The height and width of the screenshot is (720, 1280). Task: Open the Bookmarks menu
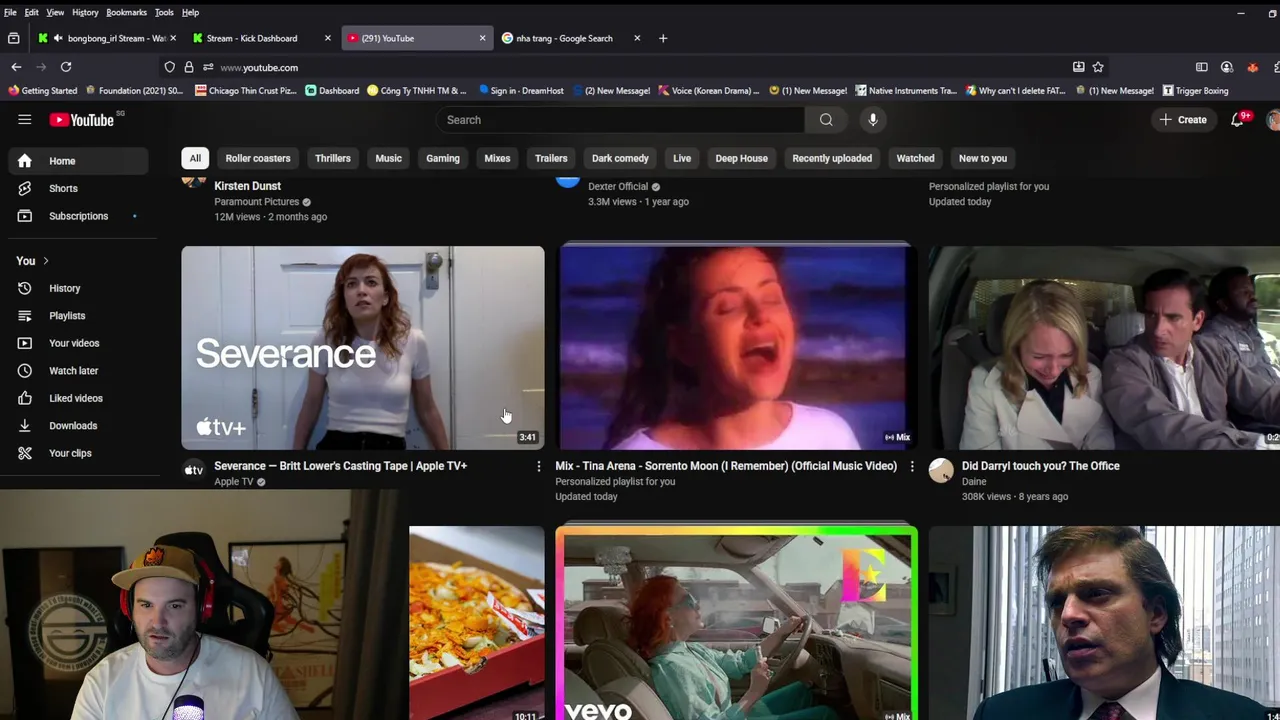click(x=126, y=12)
